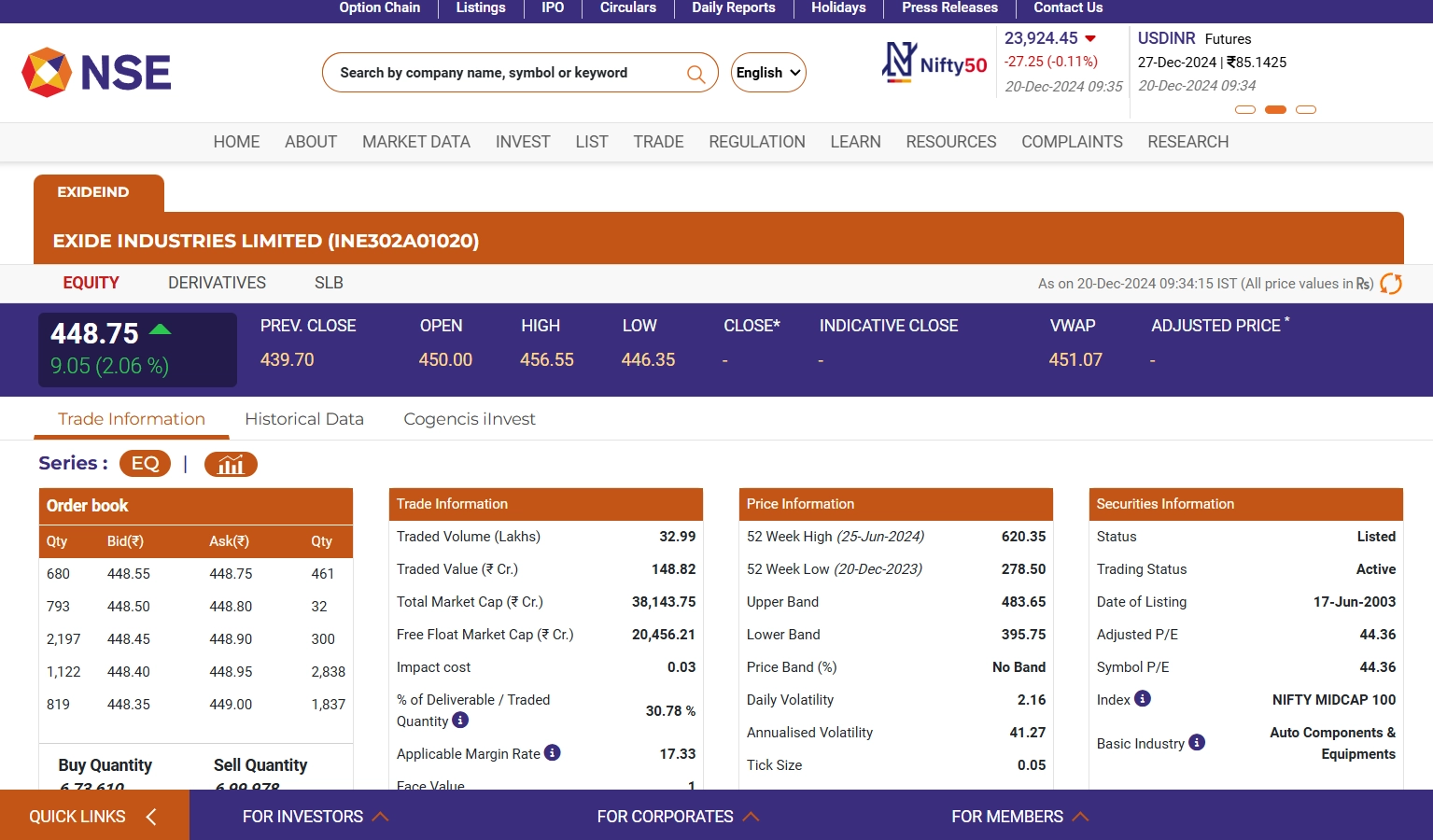The width and height of the screenshot is (1433, 840).
Task: Click the refresh price data icon
Action: 1391,284
